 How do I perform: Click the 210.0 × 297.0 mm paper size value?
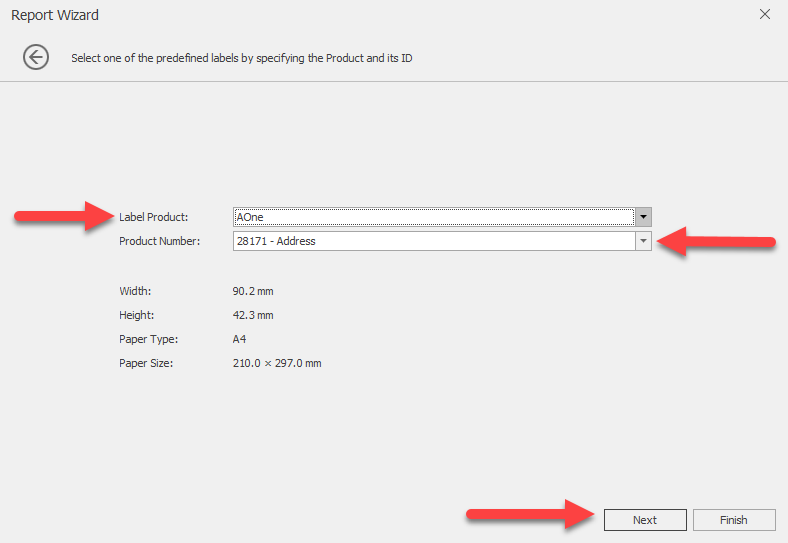(277, 363)
